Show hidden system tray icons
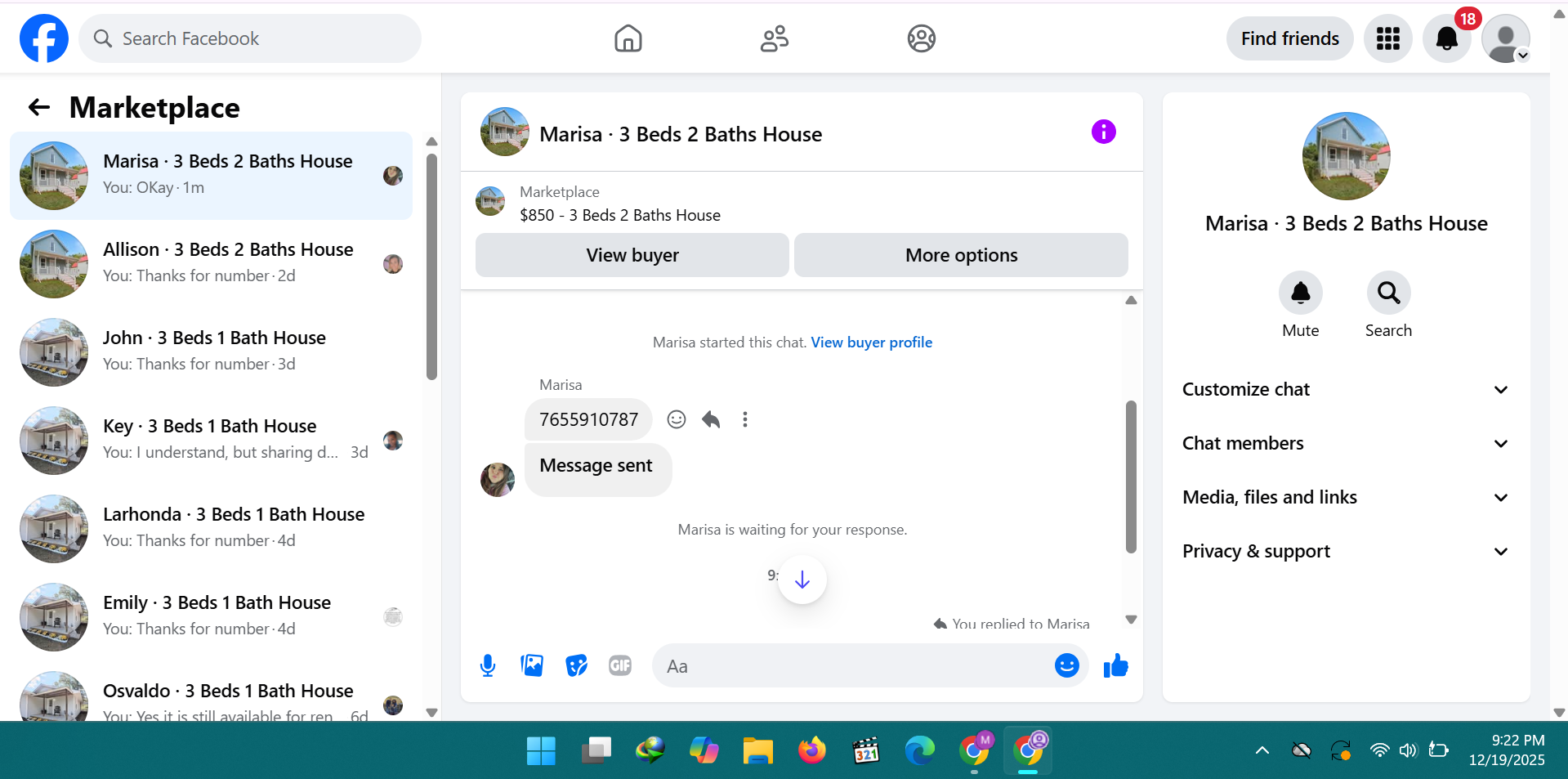Image resolution: width=1568 pixels, height=779 pixels. 1262,750
